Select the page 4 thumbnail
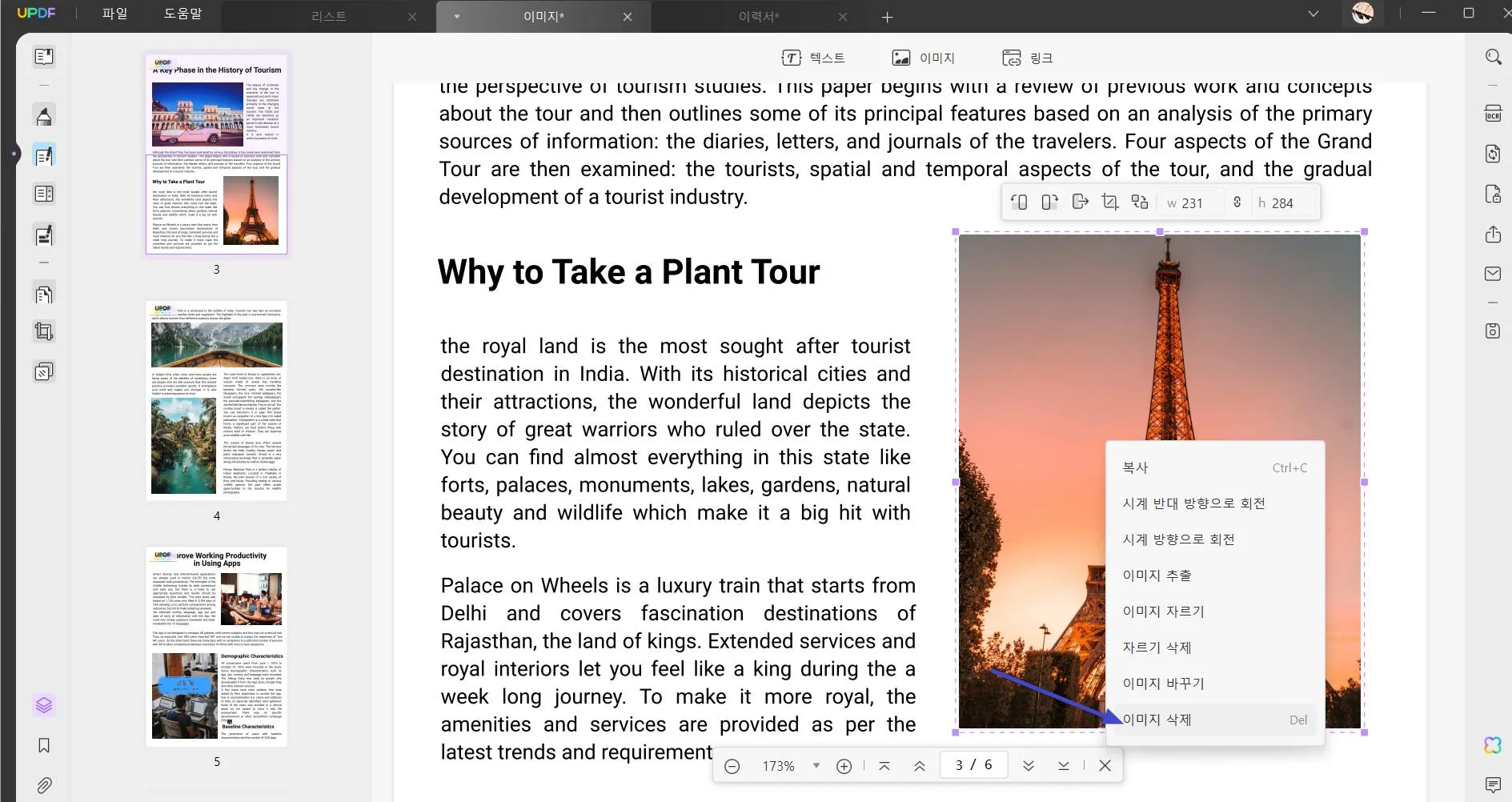The width and height of the screenshot is (1512, 802). [x=216, y=401]
